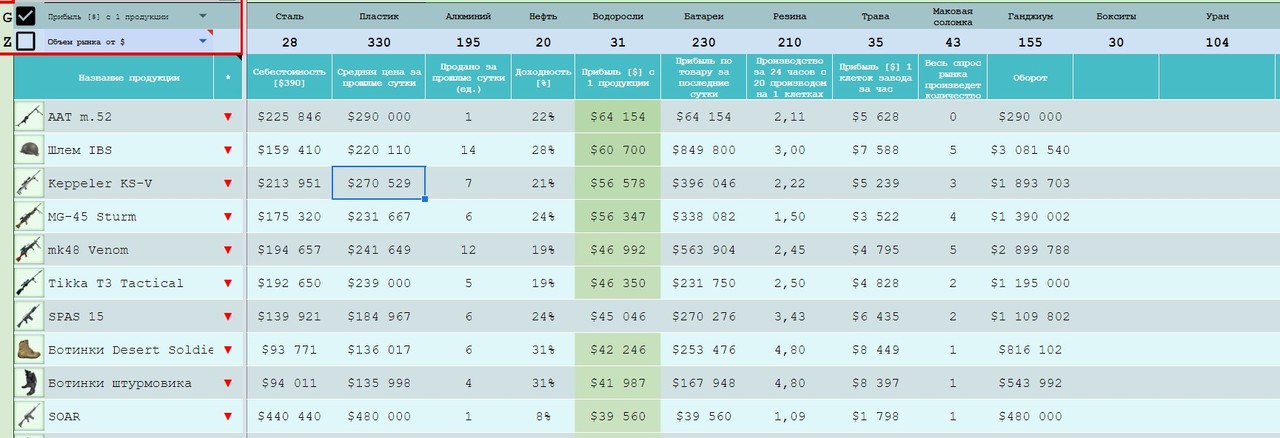Select the SPAS 15 production value 3,43
This screenshot has height=438, width=1280.
tap(790, 317)
